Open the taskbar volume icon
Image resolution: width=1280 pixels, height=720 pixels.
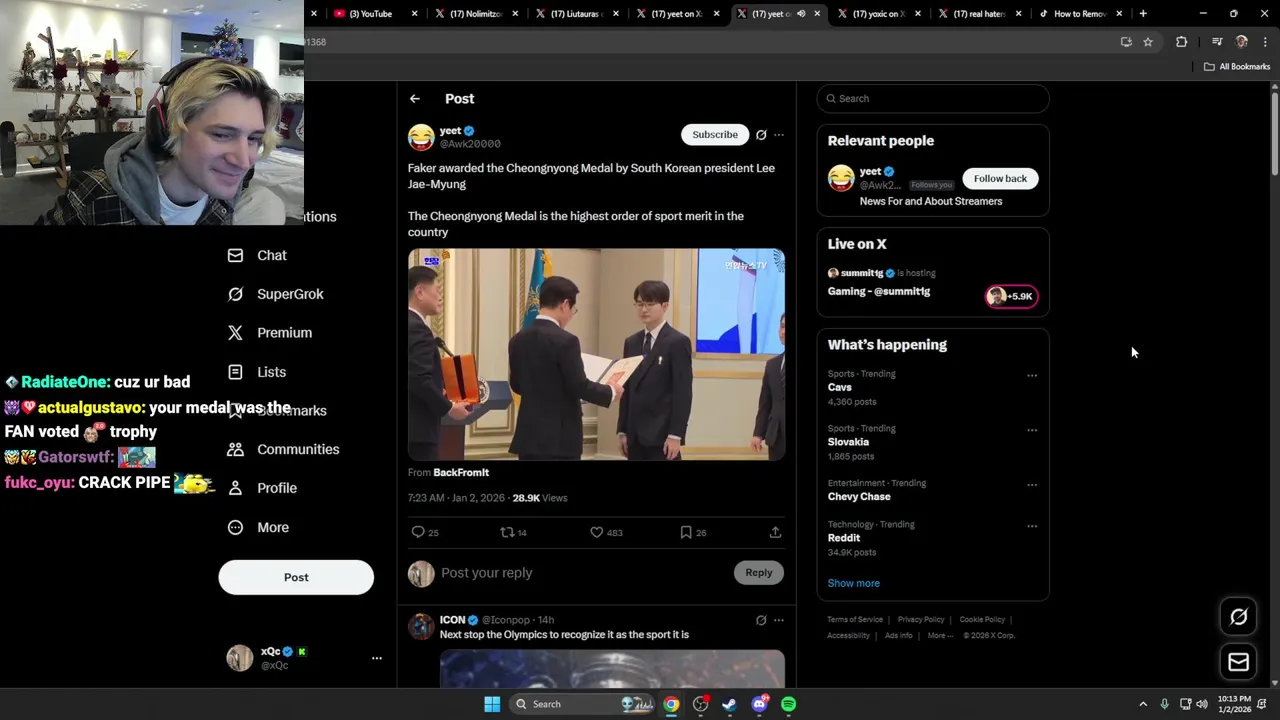click(1202, 704)
